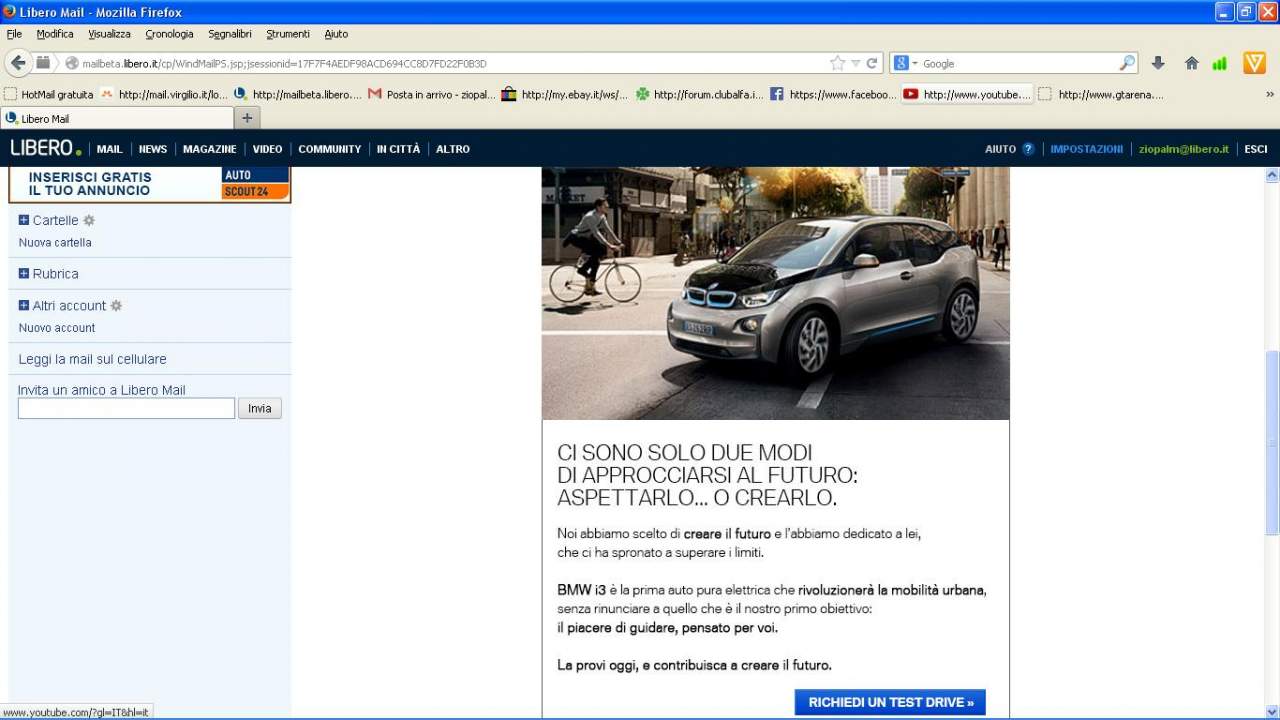Open the Modifica menu
This screenshot has width=1280, height=720.
pyautogui.click(x=55, y=34)
